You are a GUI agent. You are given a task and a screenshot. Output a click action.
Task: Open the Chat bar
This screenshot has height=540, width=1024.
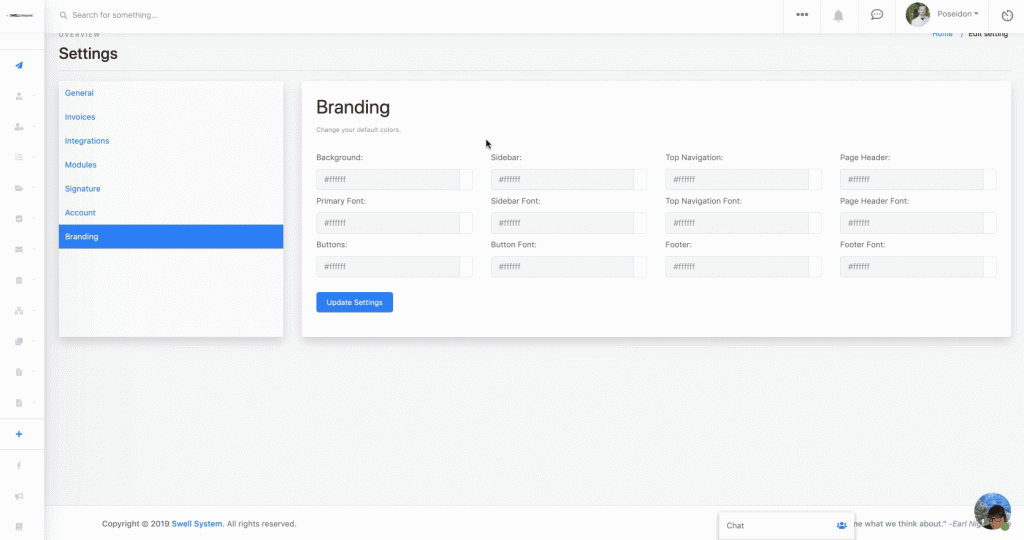click(786, 526)
